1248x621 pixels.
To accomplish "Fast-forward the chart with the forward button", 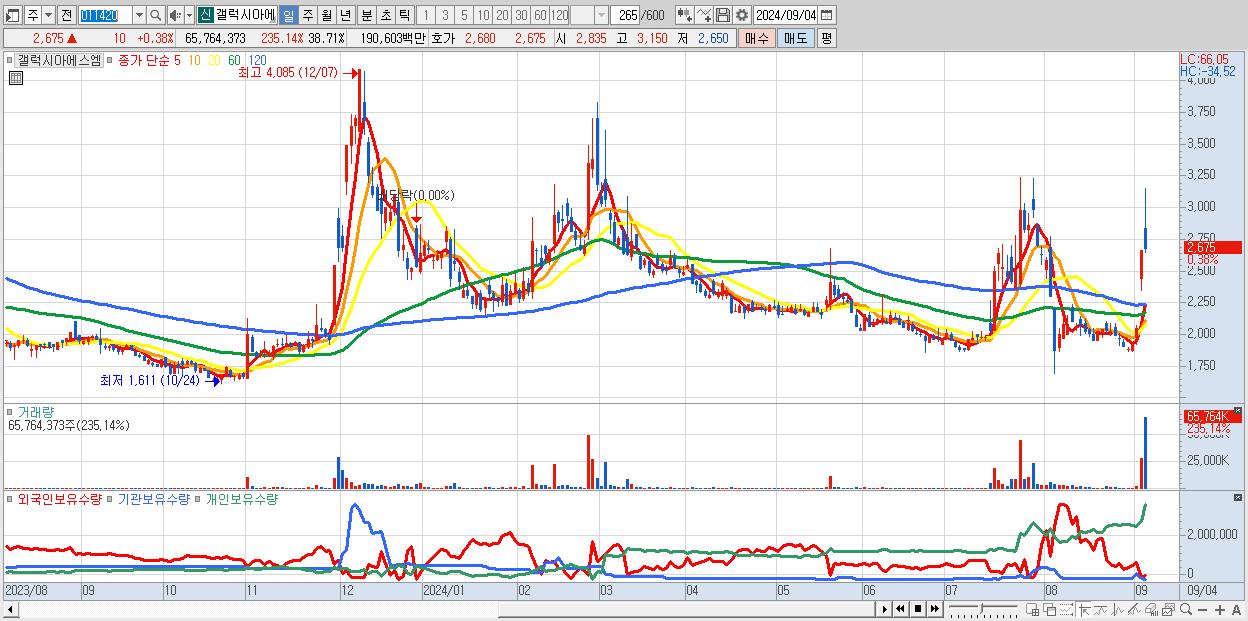I will click(935, 610).
